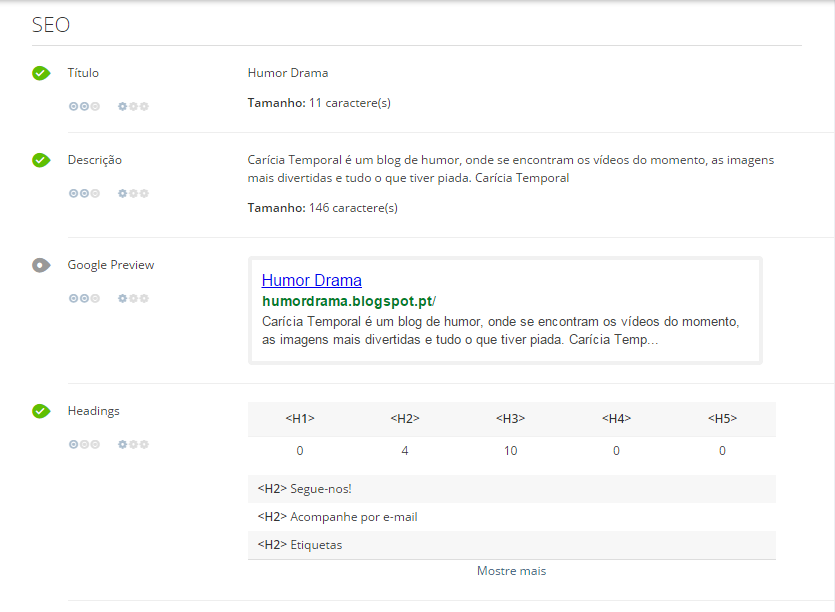Click the Descrição row label
This screenshot has width=835, height=612.
coord(95,160)
